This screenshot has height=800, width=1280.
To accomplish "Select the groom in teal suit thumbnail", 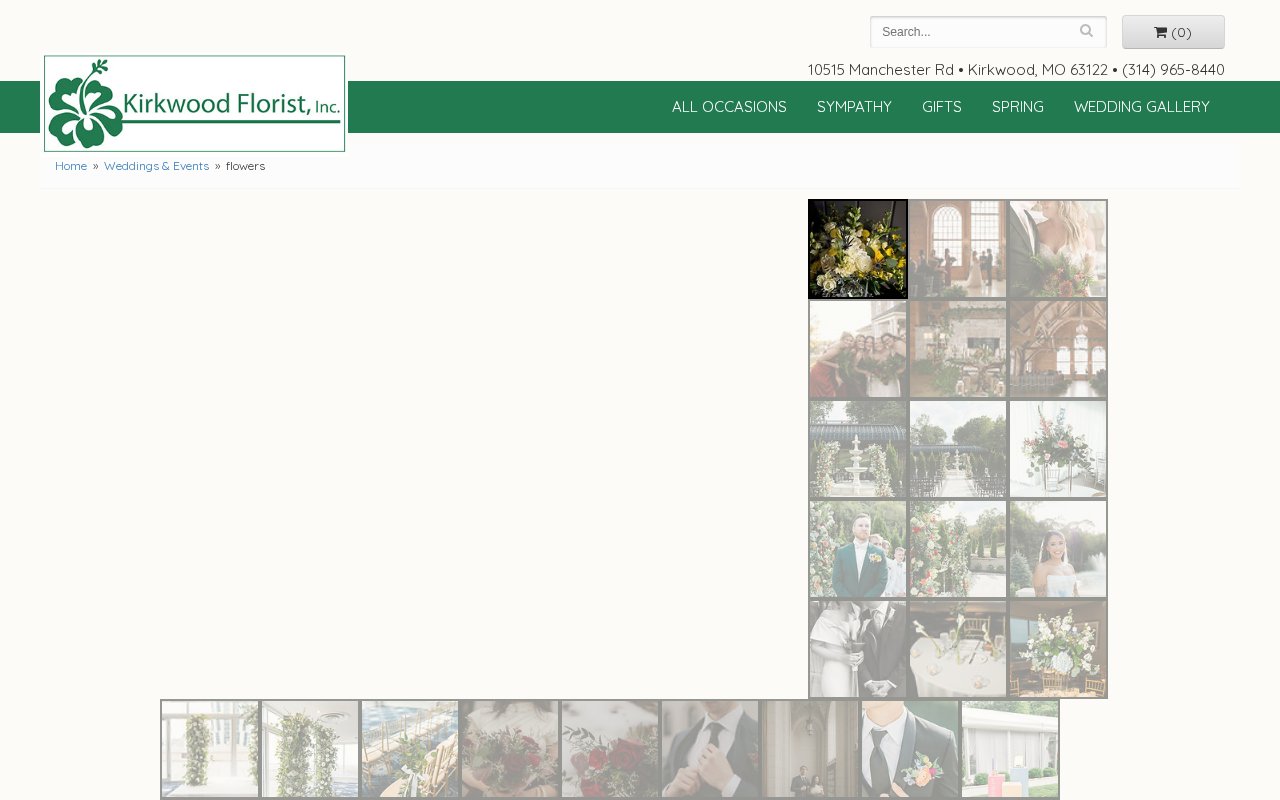I will click(x=858, y=549).
